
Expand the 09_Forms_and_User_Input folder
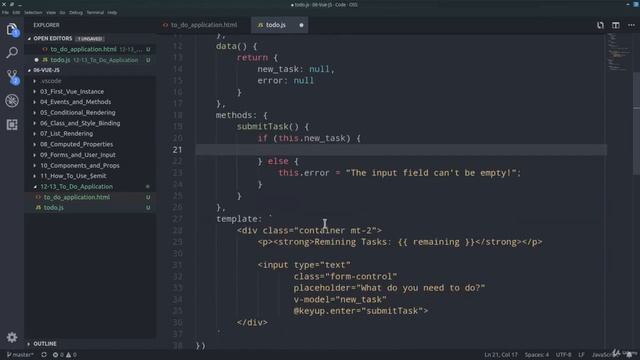coord(78,155)
